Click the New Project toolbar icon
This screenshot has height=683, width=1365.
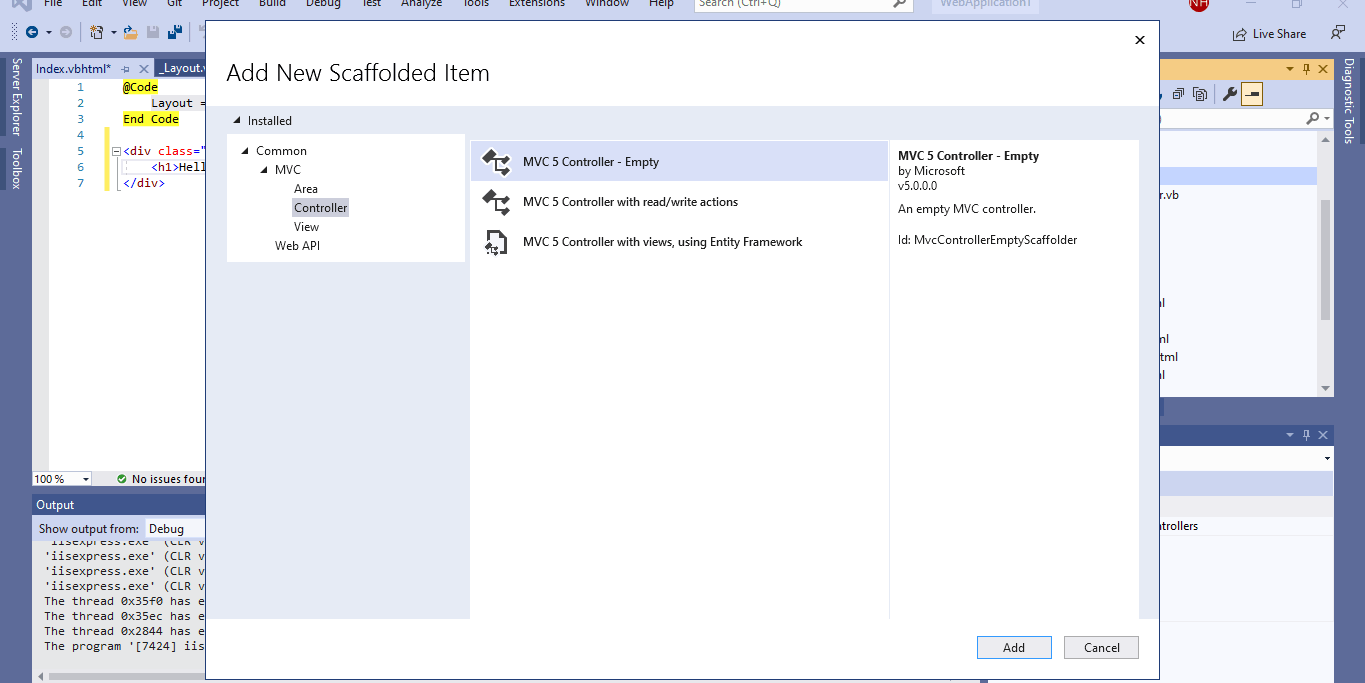[96, 32]
